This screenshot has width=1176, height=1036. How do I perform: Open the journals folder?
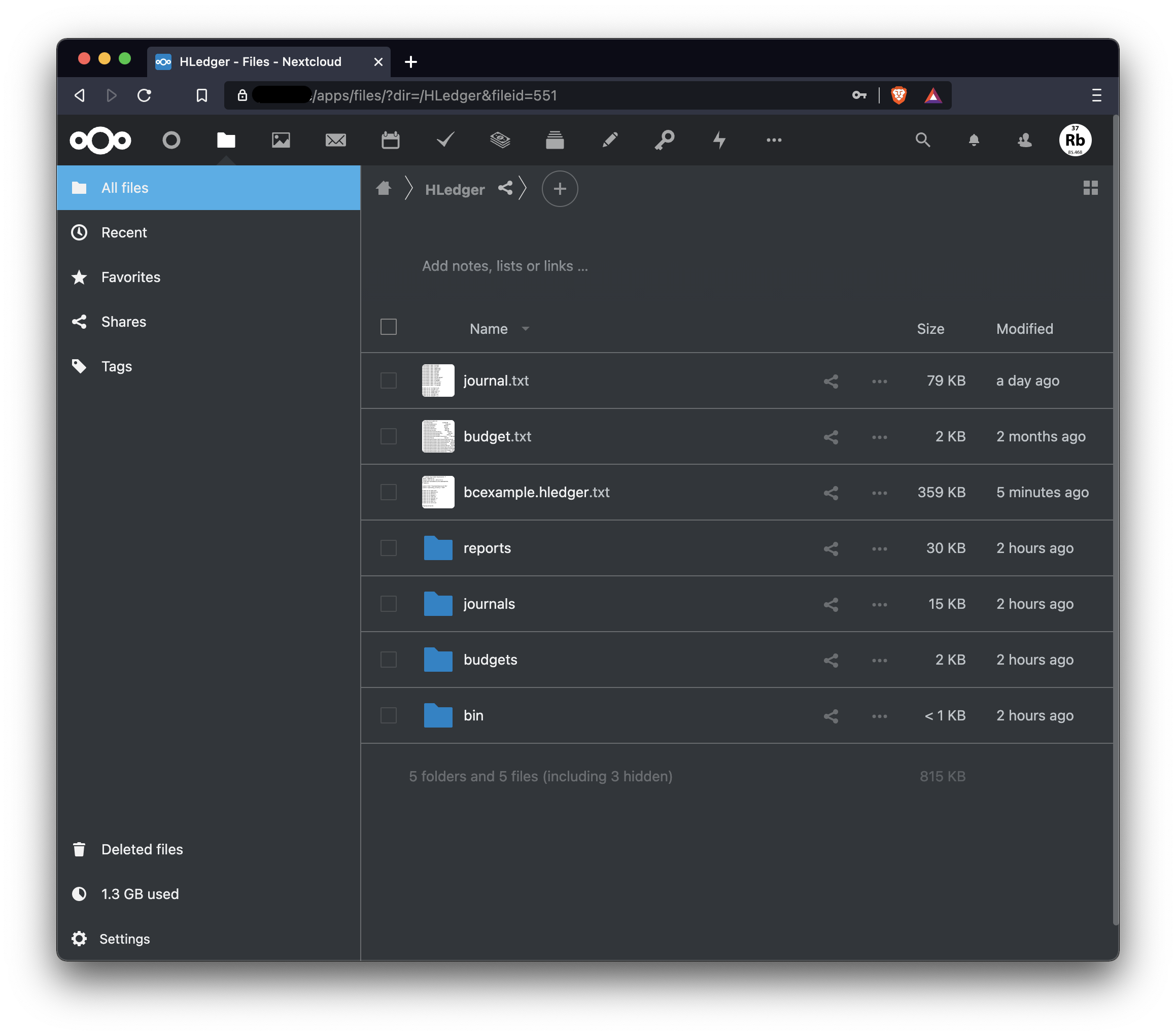pyautogui.click(x=489, y=604)
